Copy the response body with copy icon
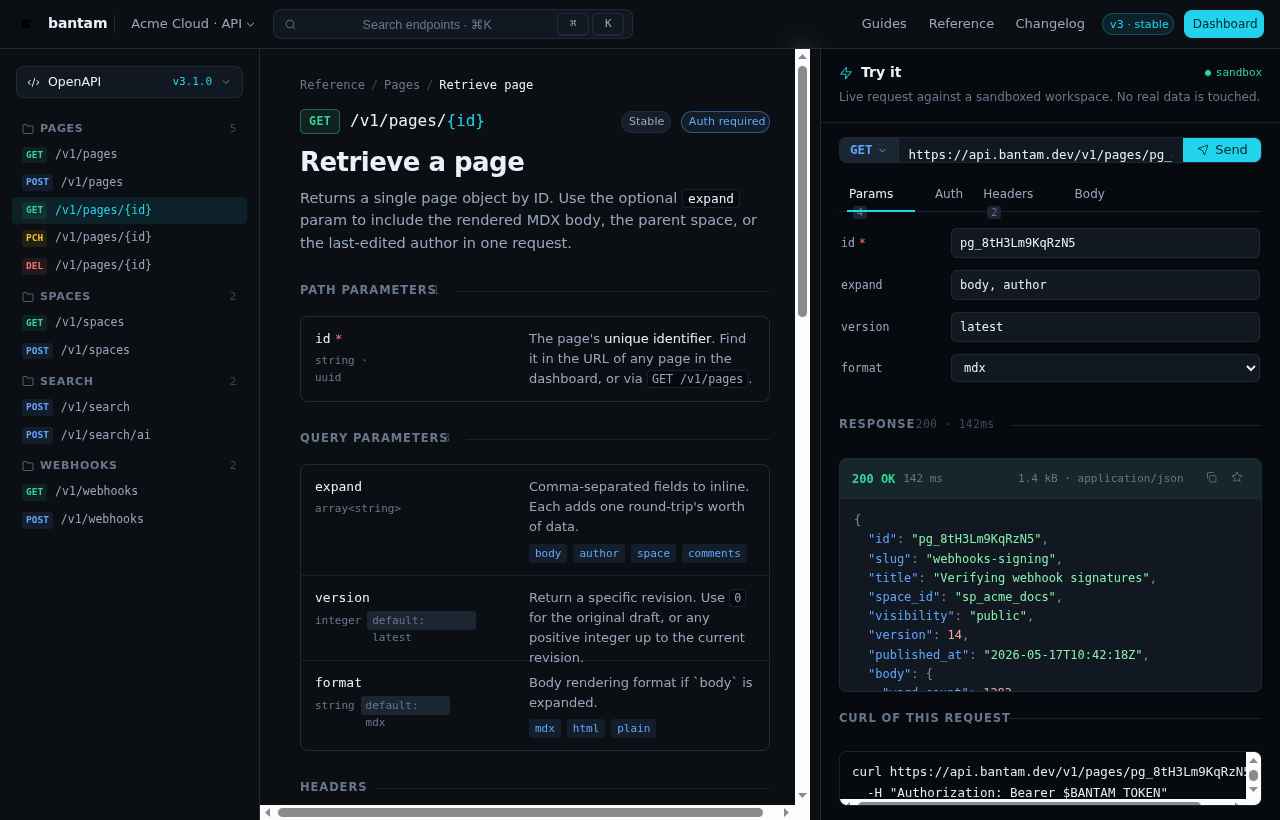 click(x=1211, y=478)
